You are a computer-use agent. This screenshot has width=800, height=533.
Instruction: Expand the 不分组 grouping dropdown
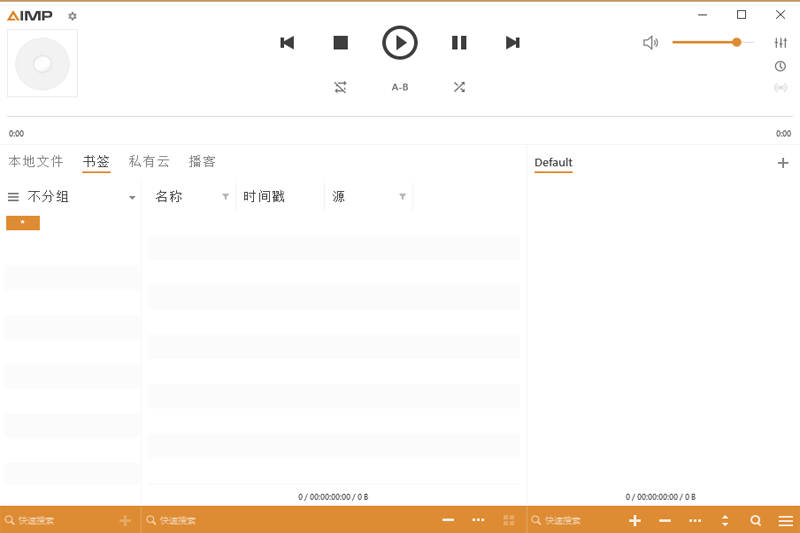[132, 197]
